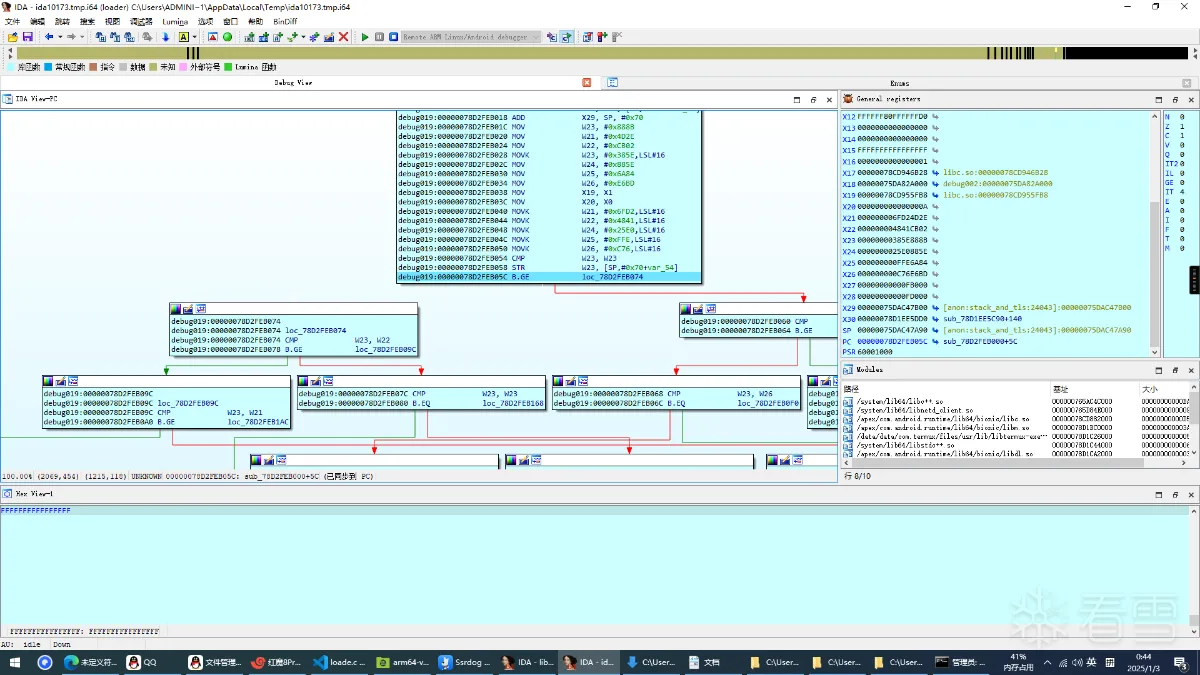The width and height of the screenshot is (1200, 675).
Task: Follow the jump arrow beside X29 value
Action: 936,308
